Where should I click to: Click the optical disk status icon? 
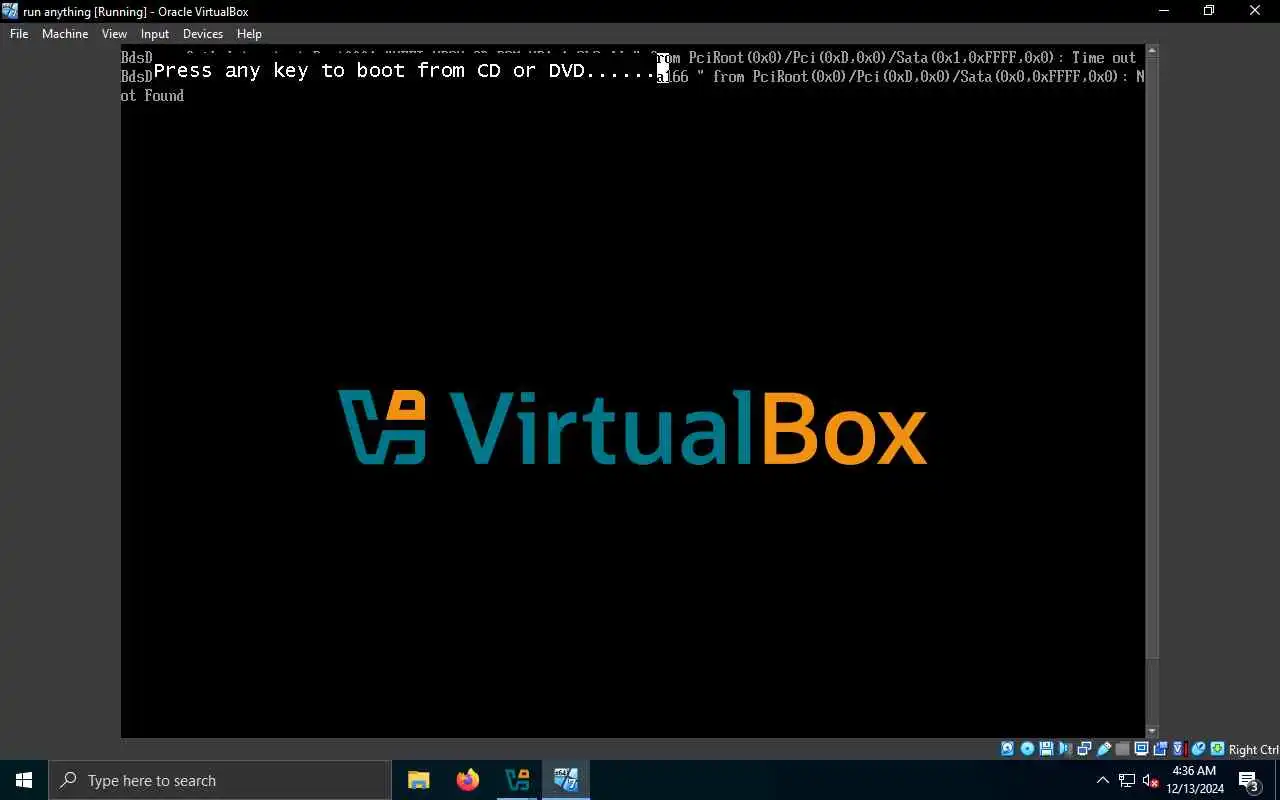click(x=1027, y=749)
